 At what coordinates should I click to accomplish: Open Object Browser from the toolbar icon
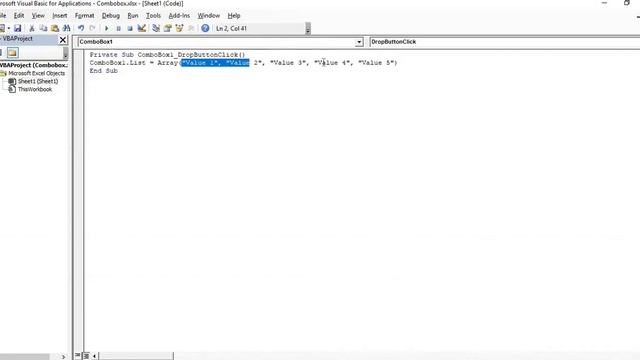point(179,28)
